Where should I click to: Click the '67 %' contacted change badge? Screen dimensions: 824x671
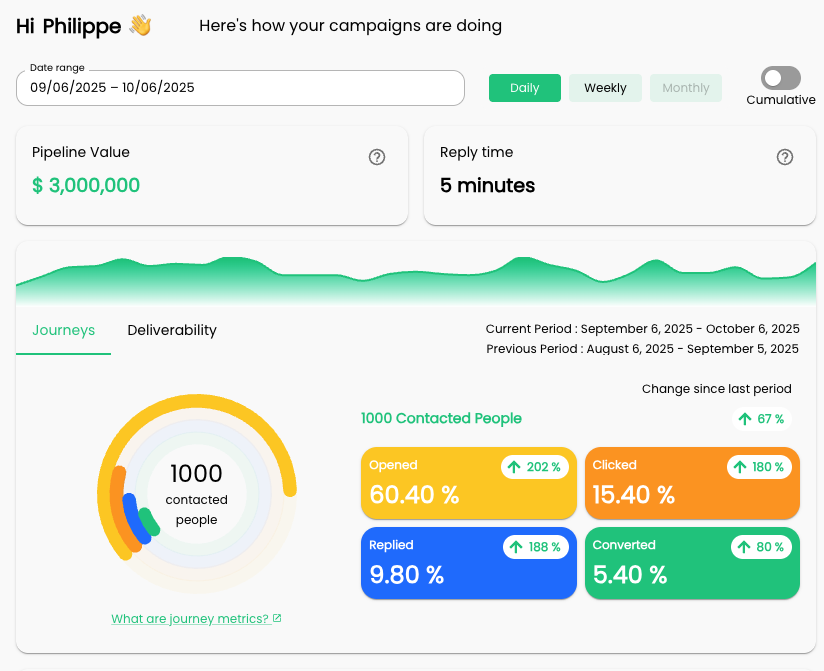coord(761,419)
